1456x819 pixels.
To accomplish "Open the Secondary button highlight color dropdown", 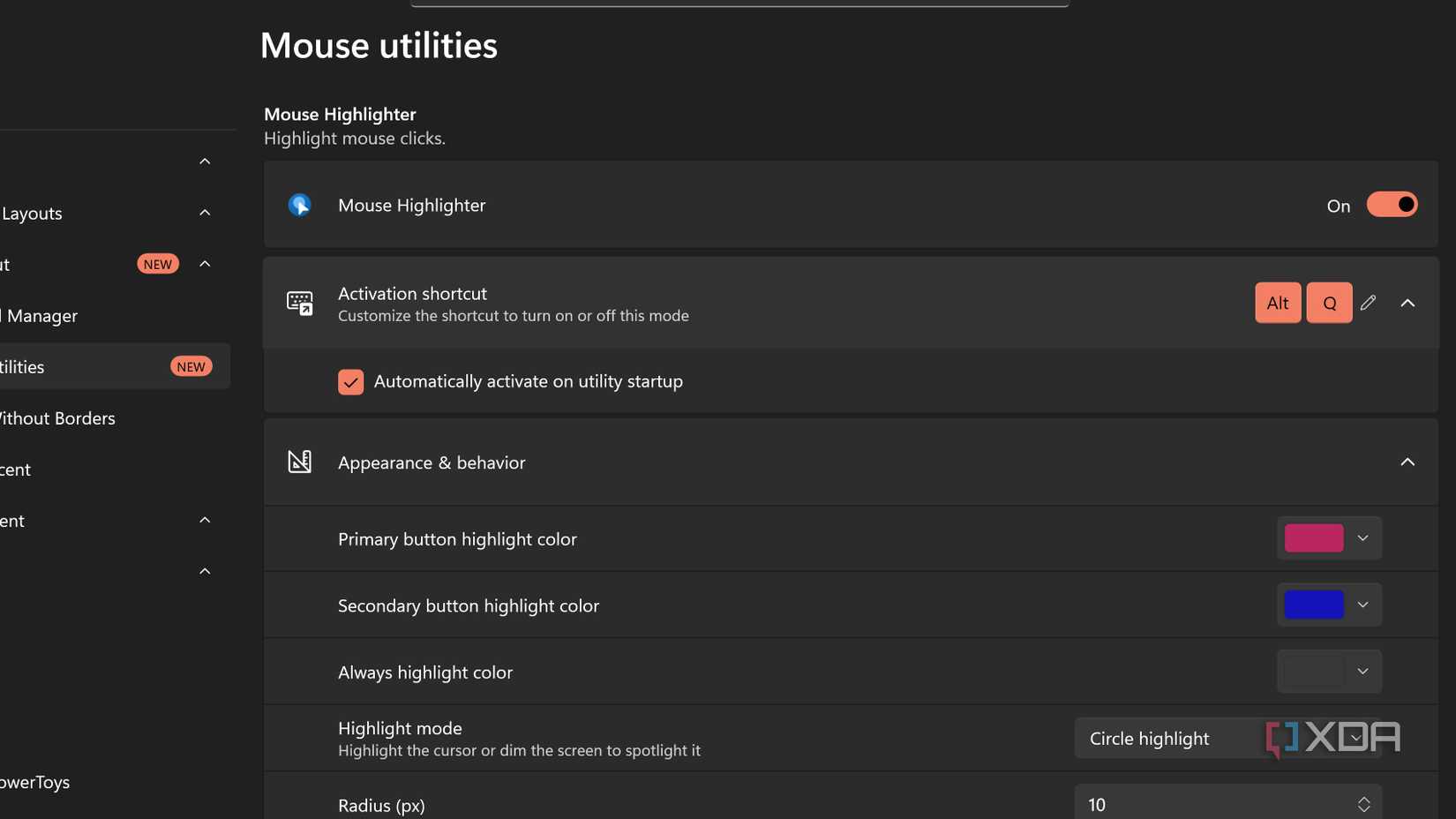I will (1361, 605).
